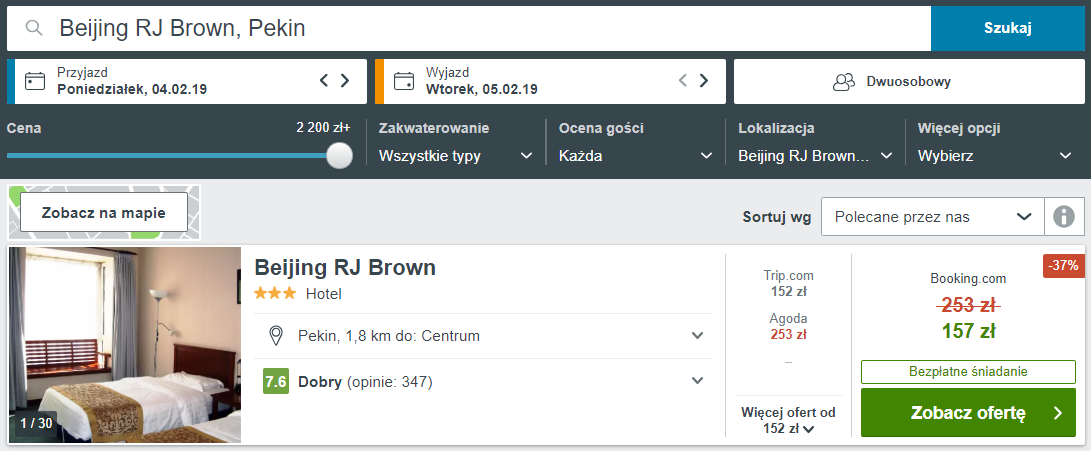Click the location pin icon
The image size is (1091, 451).
pyautogui.click(x=277, y=336)
